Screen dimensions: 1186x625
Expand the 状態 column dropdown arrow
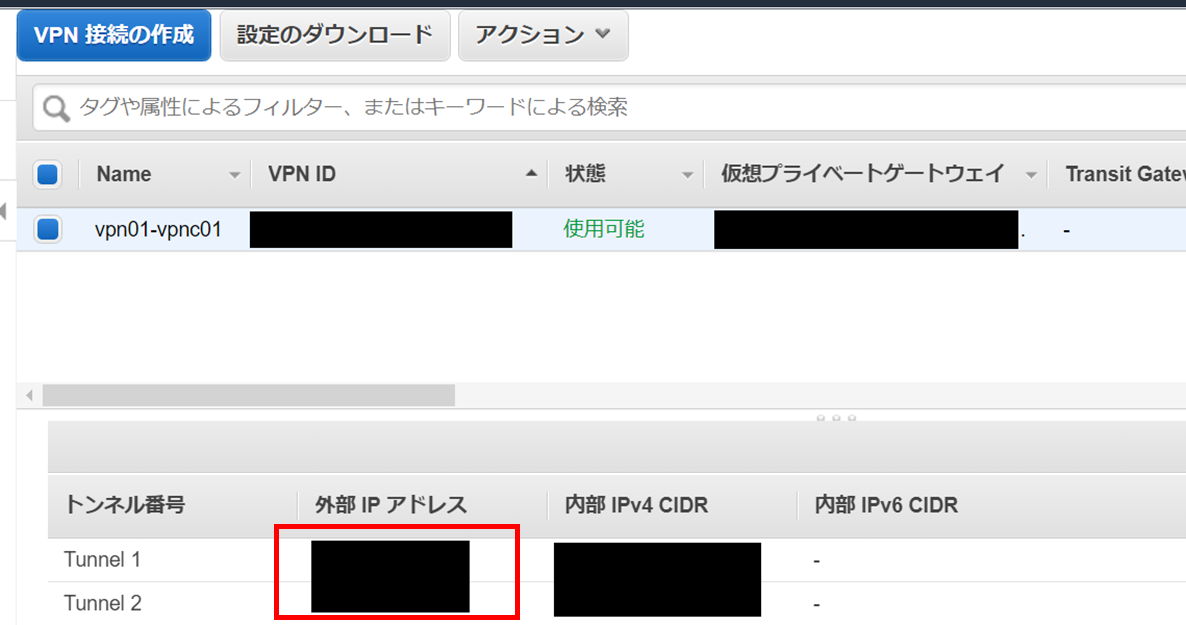[x=688, y=175]
